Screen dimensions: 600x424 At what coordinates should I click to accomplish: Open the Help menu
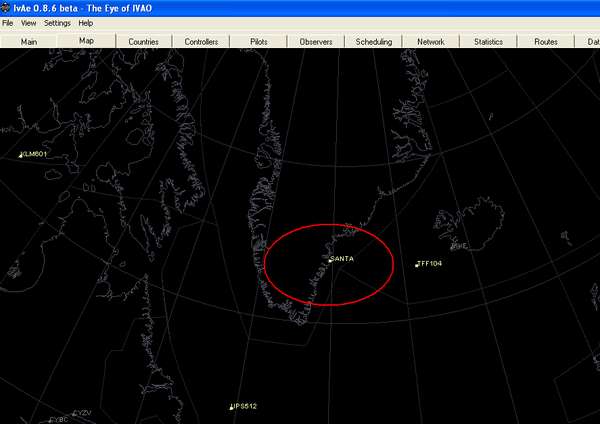tap(86, 23)
